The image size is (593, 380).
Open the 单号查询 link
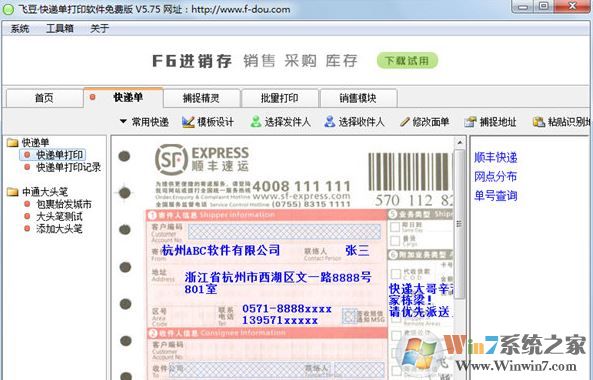click(495, 195)
